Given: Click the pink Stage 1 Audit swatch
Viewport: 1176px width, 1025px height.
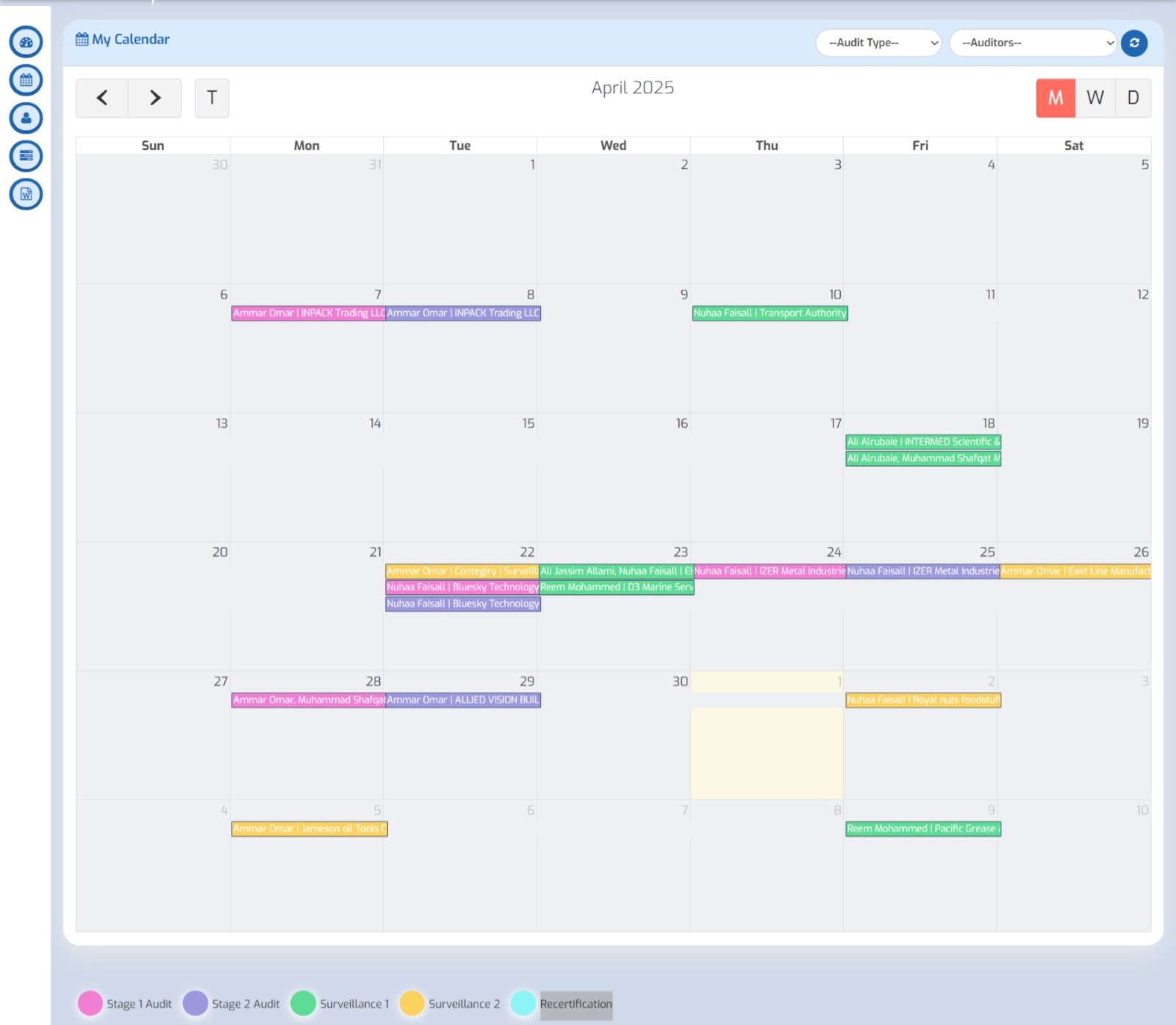Looking at the screenshot, I should [x=88, y=1004].
